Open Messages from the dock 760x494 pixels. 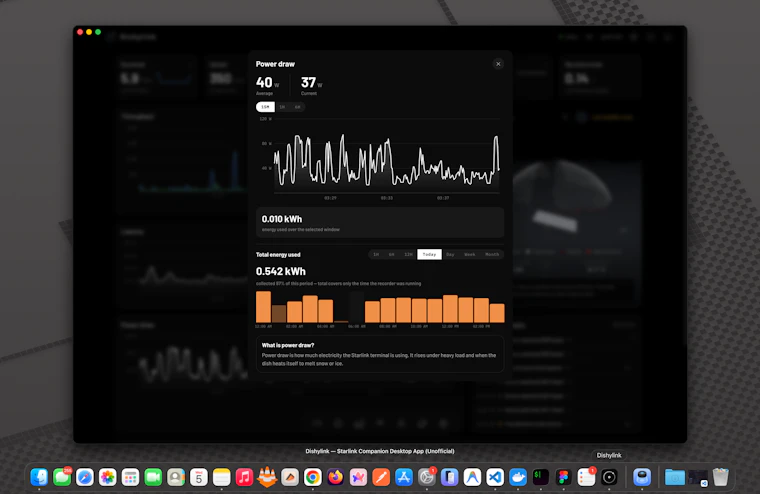[x=62, y=478]
